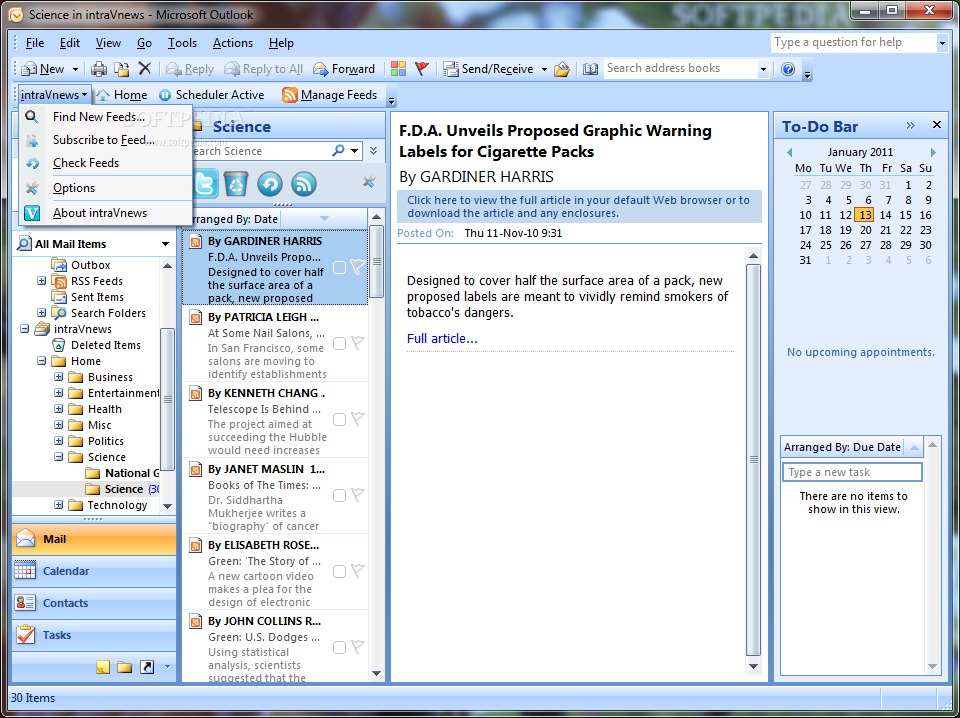Delete the item with the X toolbar icon
960x718 pixels.
pos(144,68)
